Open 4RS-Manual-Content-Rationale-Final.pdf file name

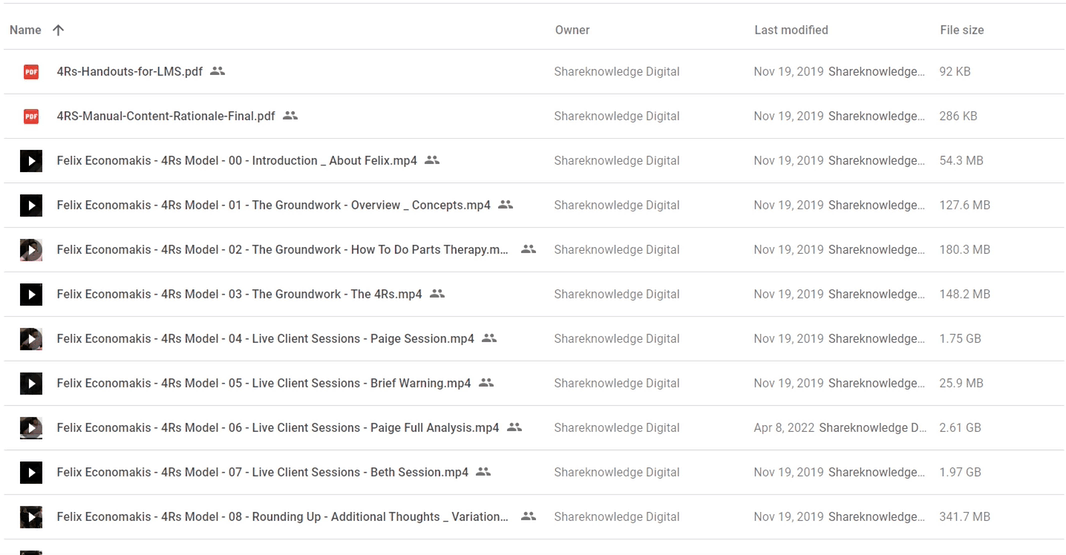[x=166, y=116]
